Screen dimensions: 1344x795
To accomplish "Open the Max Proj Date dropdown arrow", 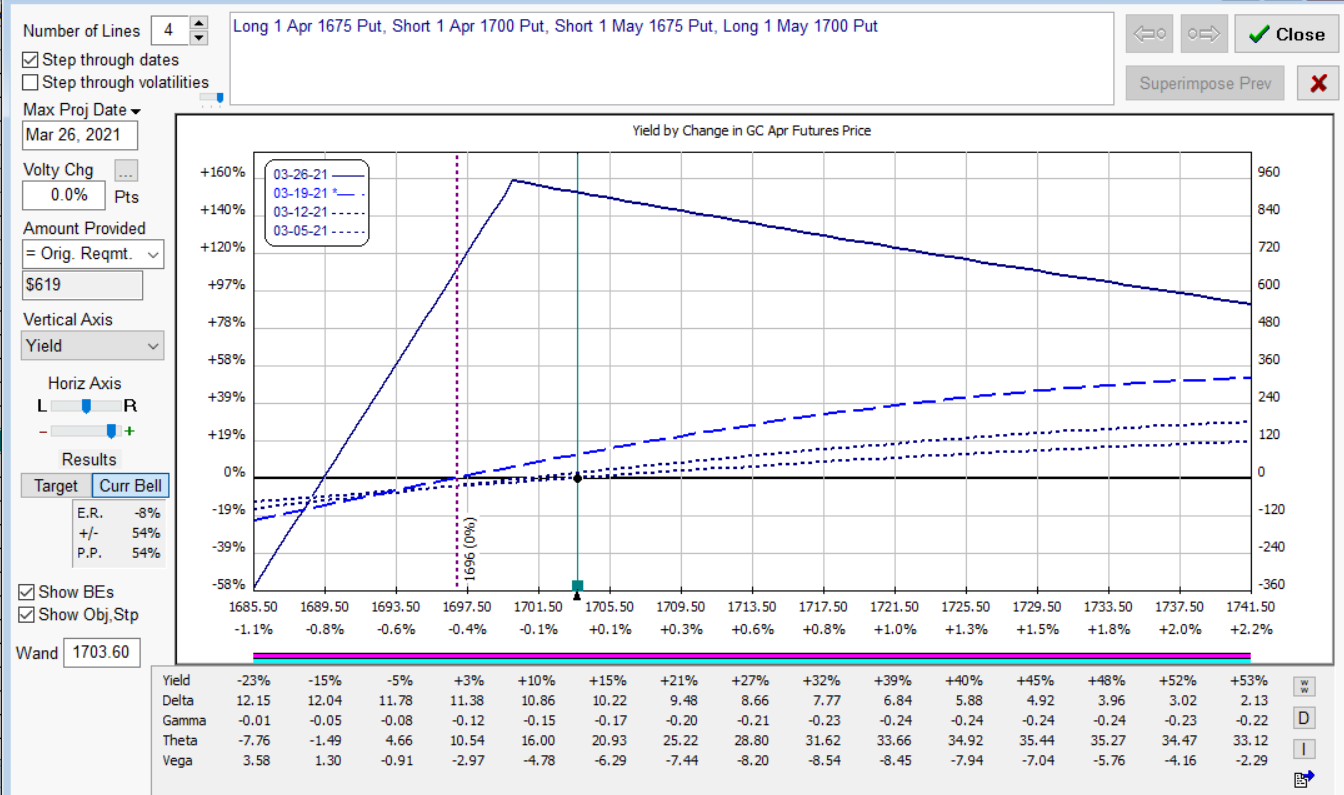I will click(x=136, y=111).
